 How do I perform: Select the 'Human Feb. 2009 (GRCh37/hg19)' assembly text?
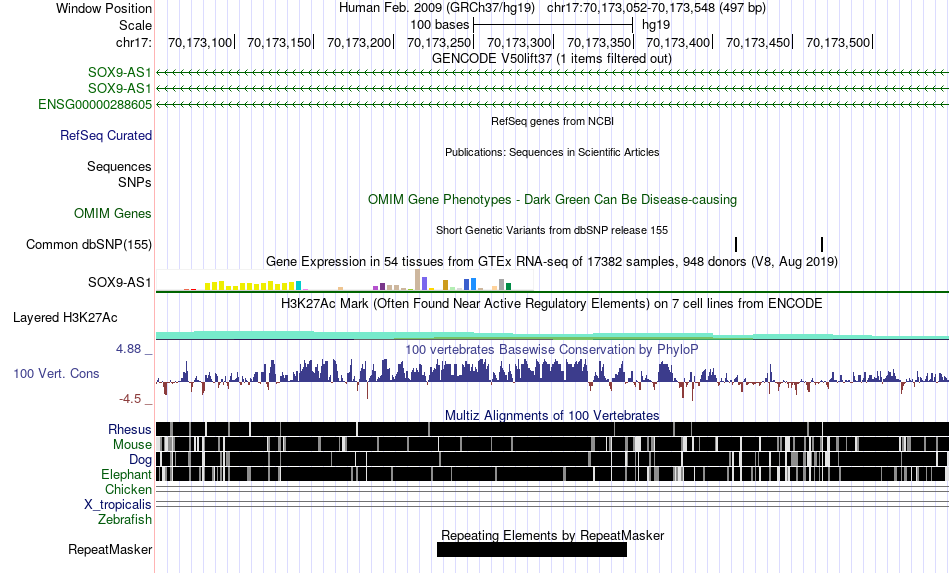point(437,8)
